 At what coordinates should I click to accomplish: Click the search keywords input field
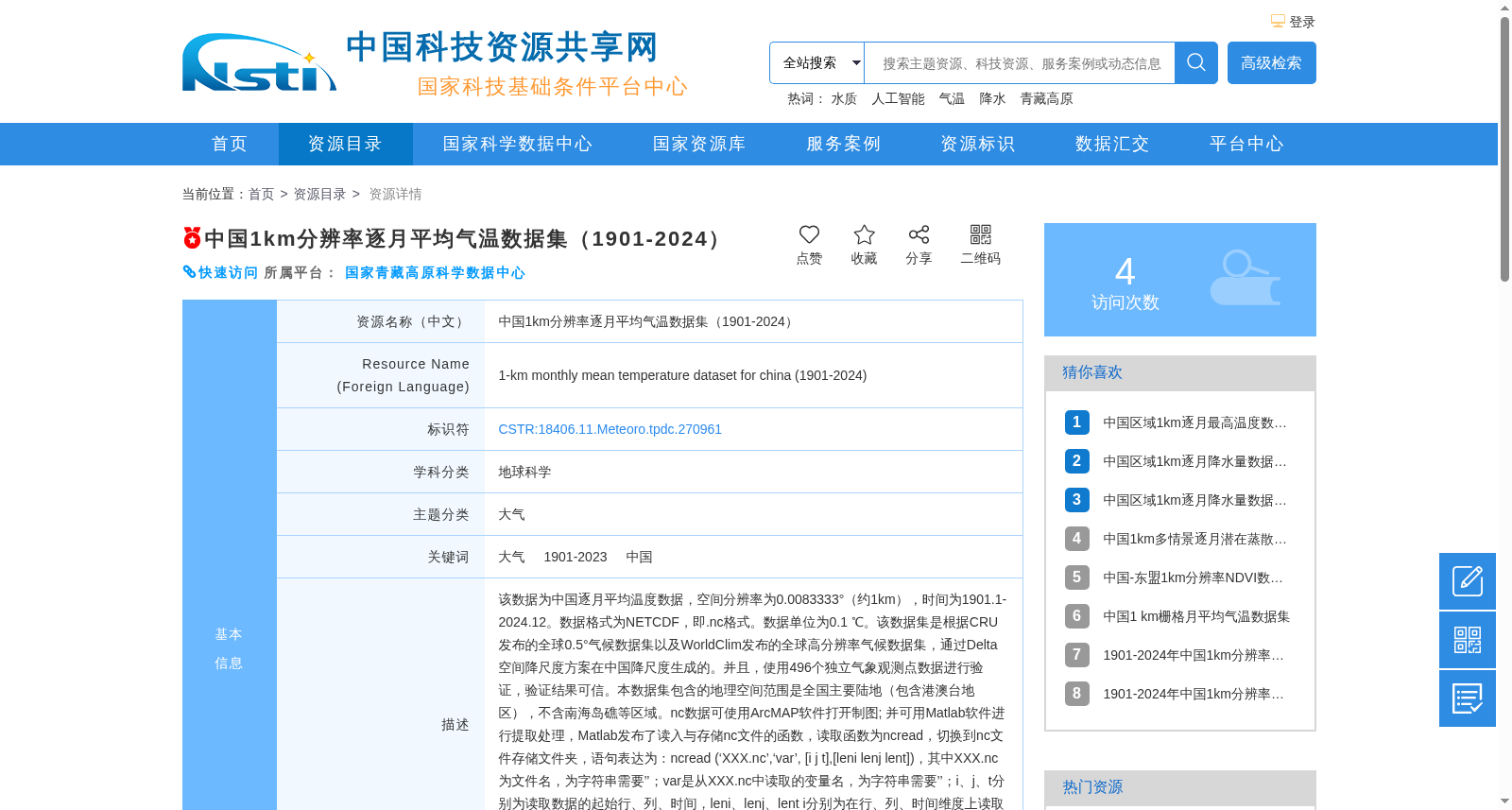pos(1020,62)
